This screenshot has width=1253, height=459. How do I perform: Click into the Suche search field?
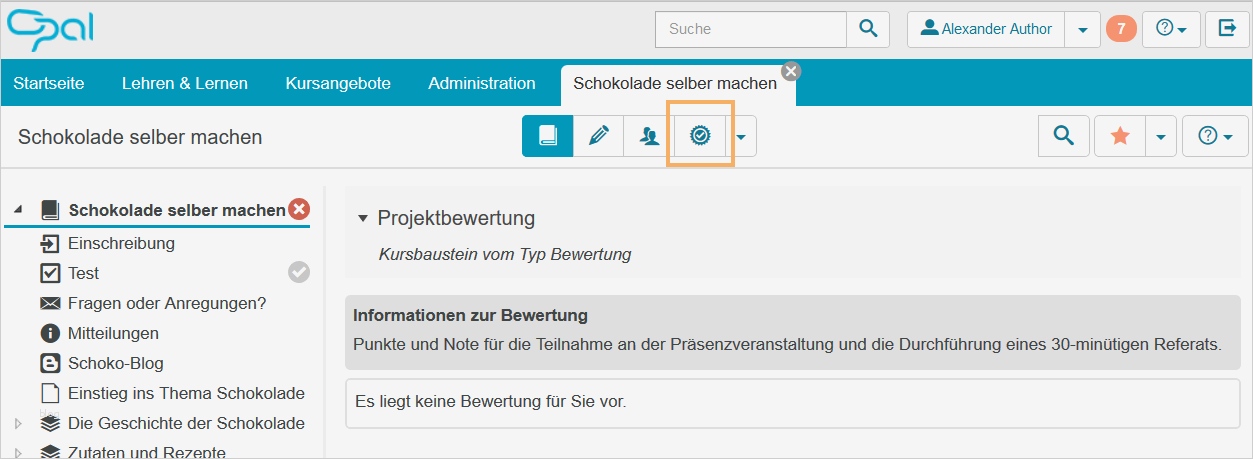click(750, 29)
